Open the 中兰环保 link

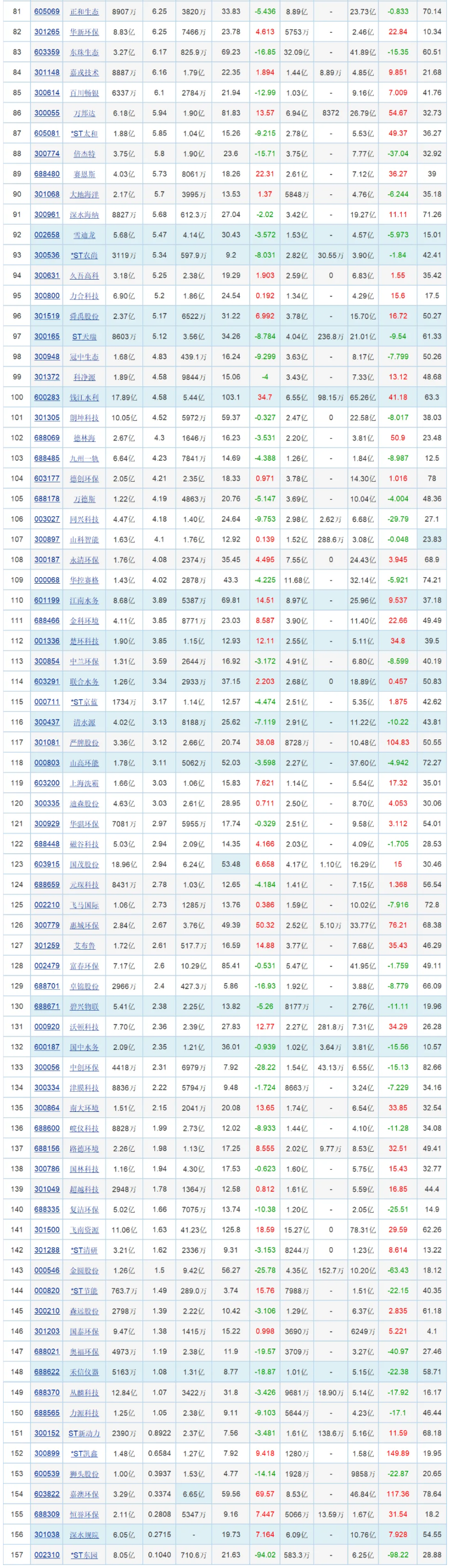point(84,661)
